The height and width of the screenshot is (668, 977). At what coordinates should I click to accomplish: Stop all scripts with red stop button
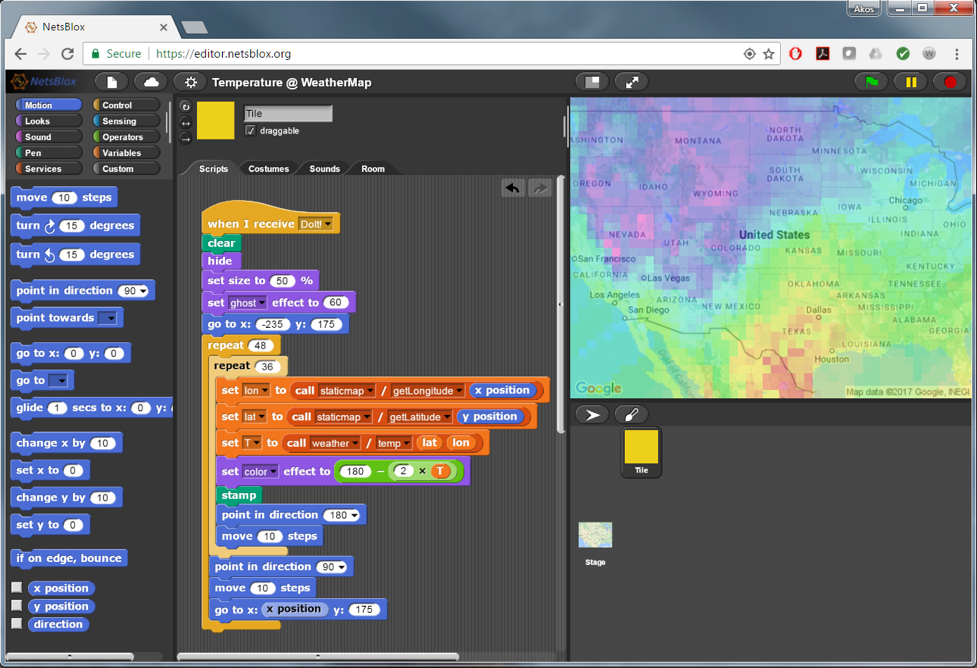(x=950, y=82)
